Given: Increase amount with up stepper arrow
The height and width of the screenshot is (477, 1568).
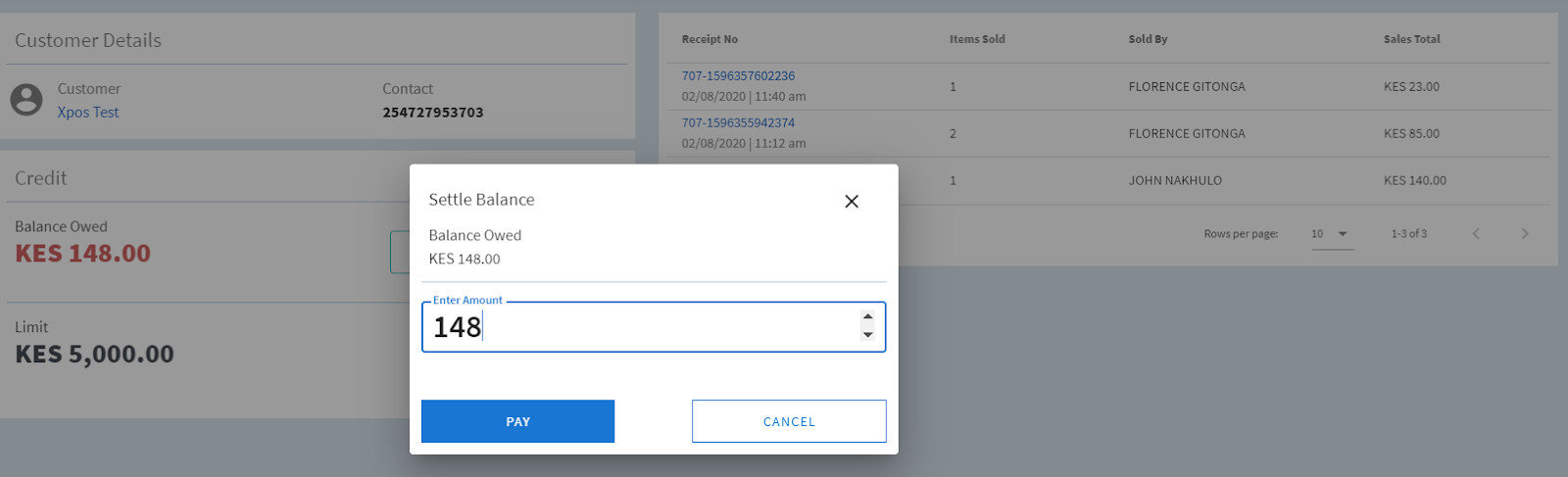Looking at the screenshot, I should point(867,317).
